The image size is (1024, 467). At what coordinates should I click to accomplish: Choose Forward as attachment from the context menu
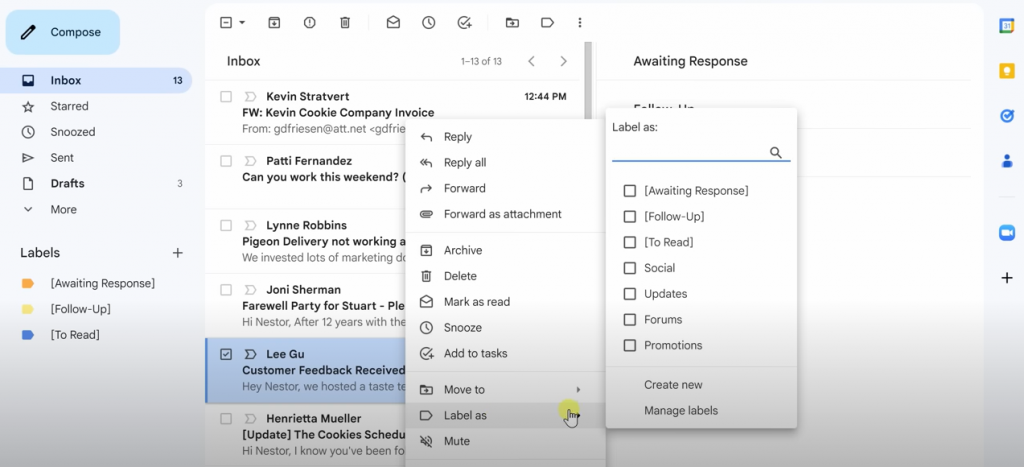[x=502, y=214]
